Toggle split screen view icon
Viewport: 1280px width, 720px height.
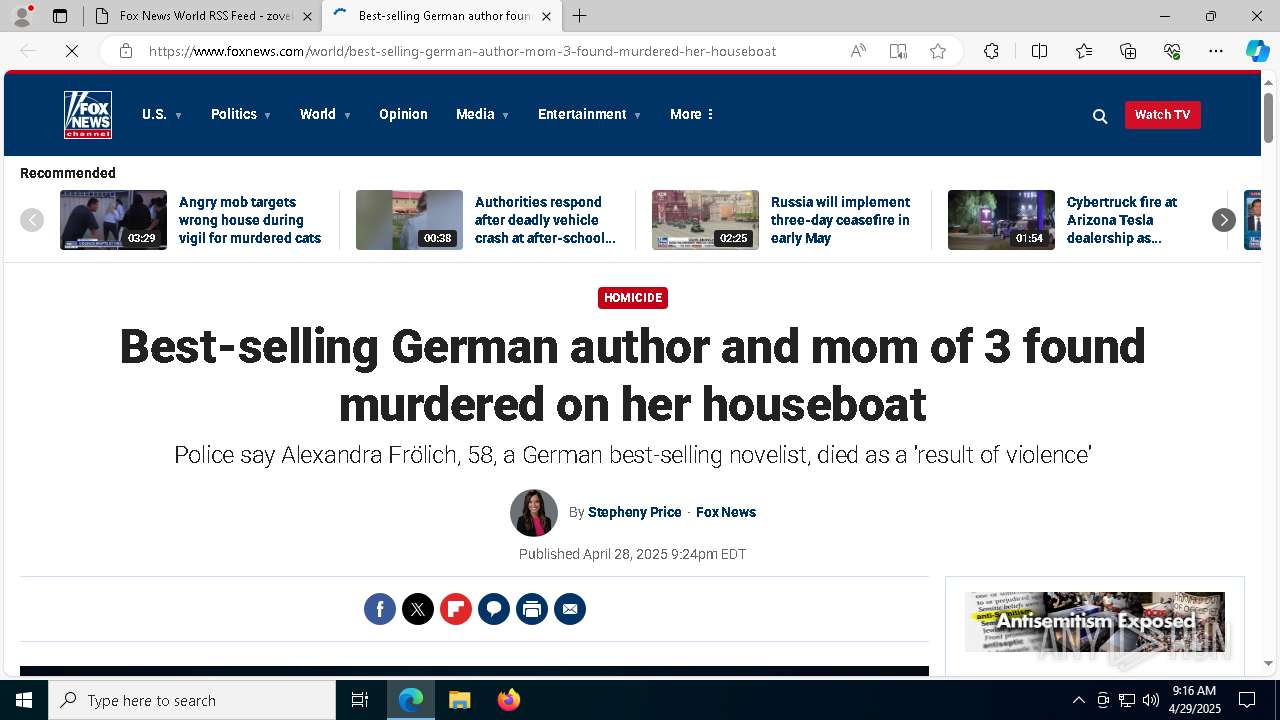(1039, 51)
